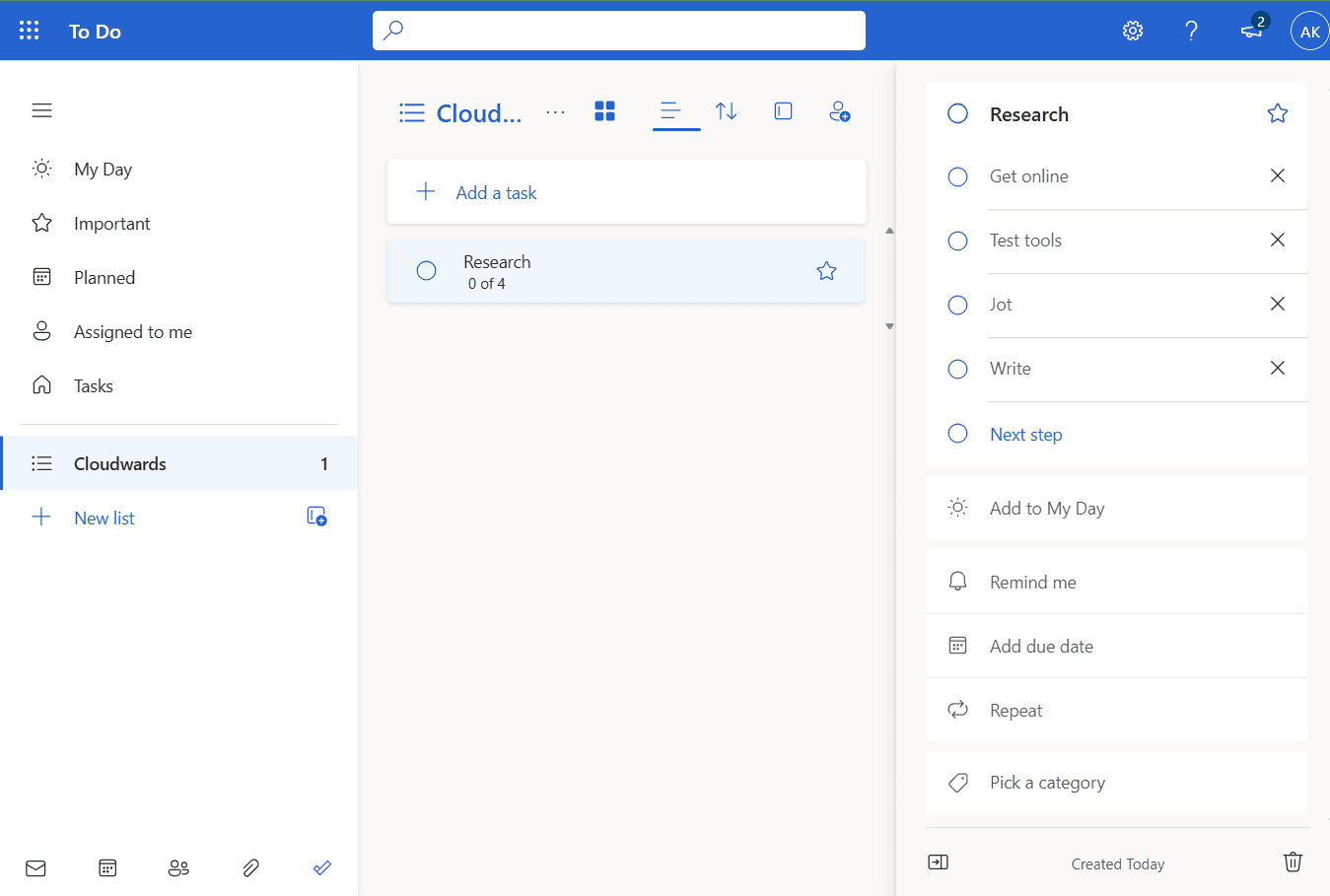Click the sort tasks arrows icon

pyautogui.click(x=726, y=111)
